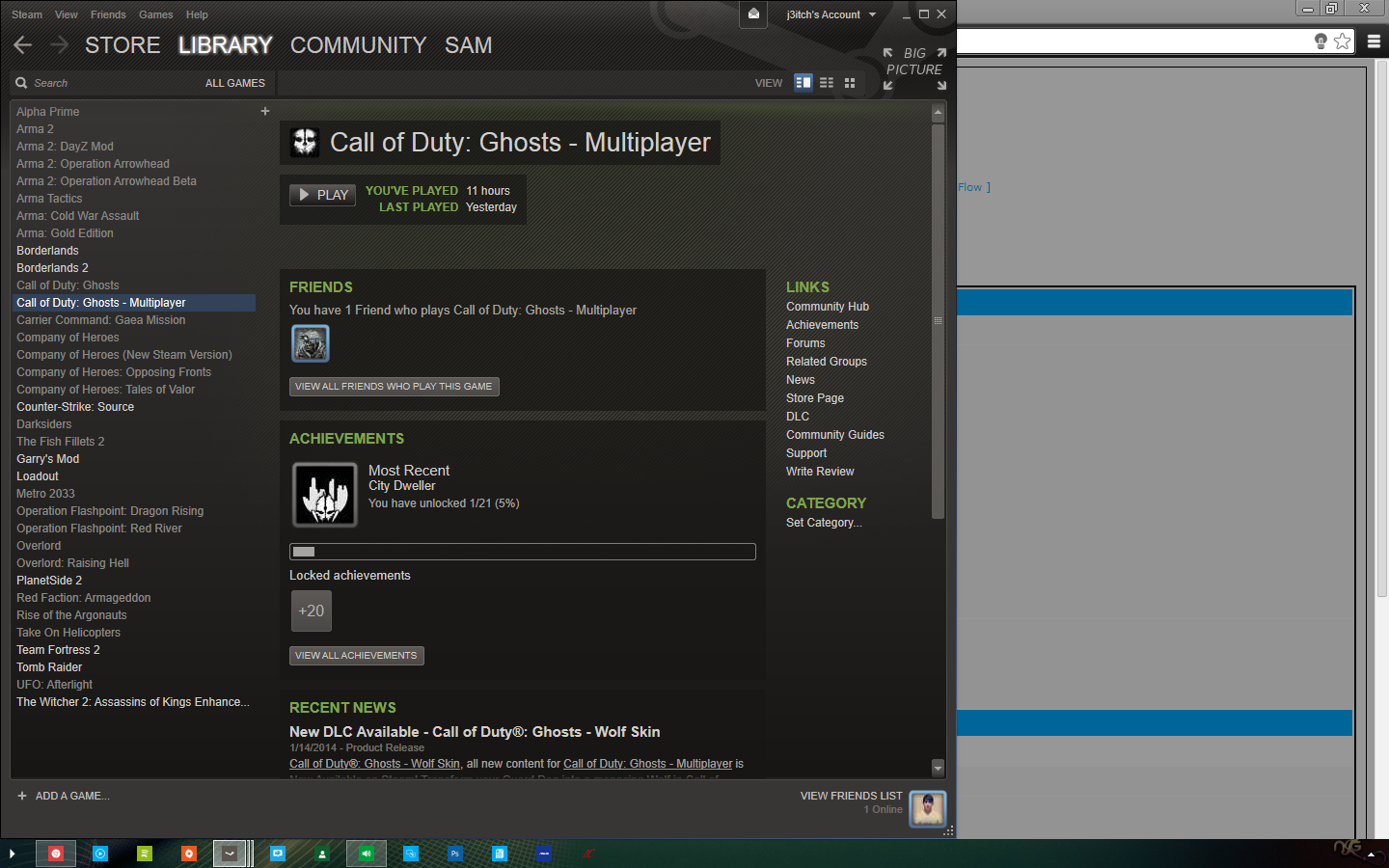Open Write Review link
The width and height of the screenshot is (1389, 868).
pos(820,472)
